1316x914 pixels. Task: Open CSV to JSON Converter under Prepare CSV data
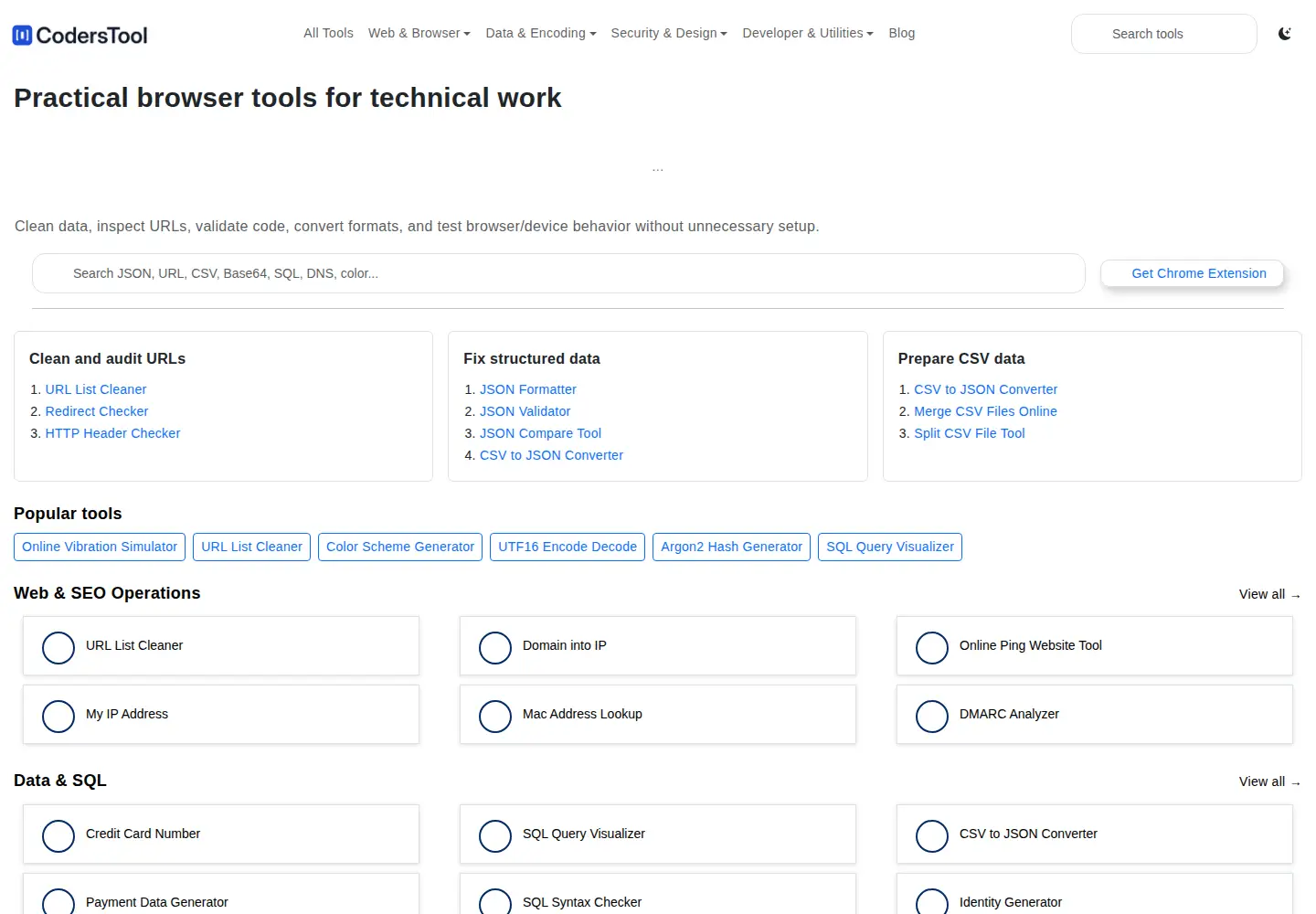(986, 389)
